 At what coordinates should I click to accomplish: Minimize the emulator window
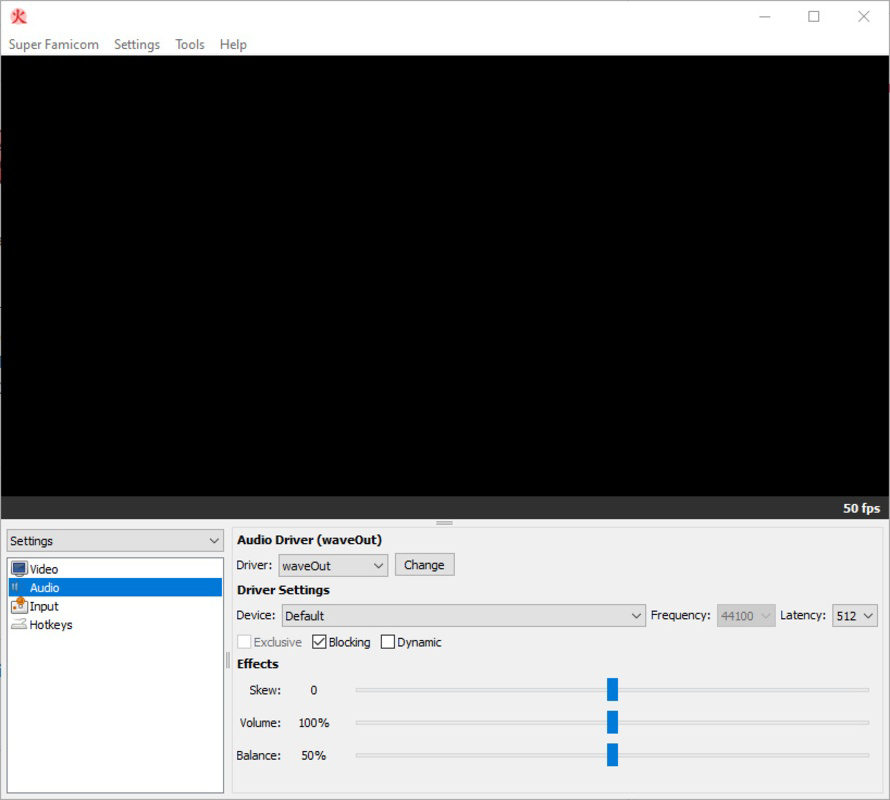pos(765,16)
